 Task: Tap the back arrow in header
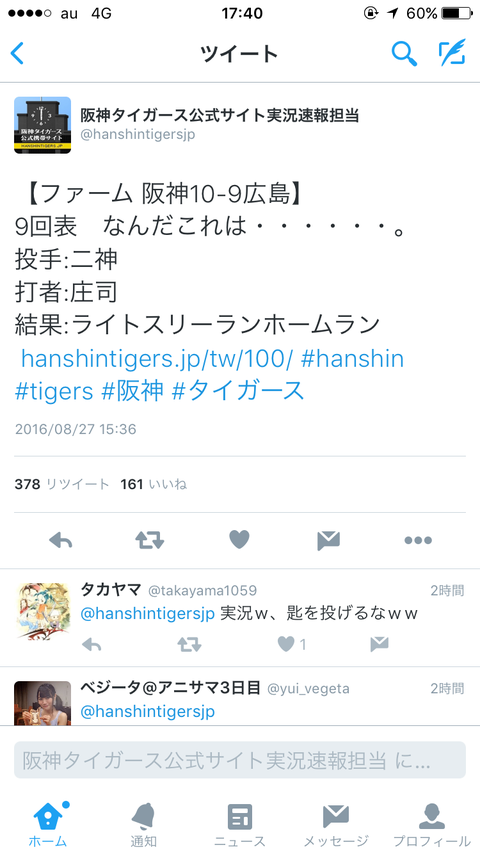[17, 53]
